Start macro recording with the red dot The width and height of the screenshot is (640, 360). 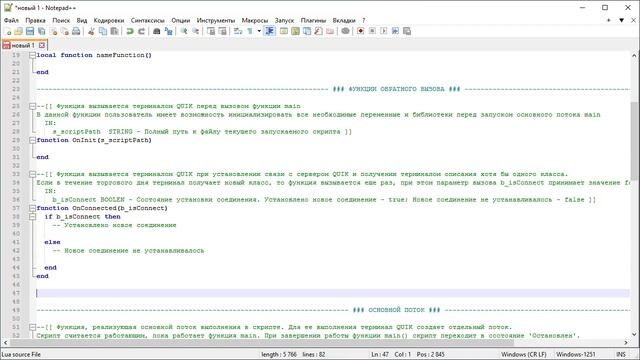(x=360, y=31)
